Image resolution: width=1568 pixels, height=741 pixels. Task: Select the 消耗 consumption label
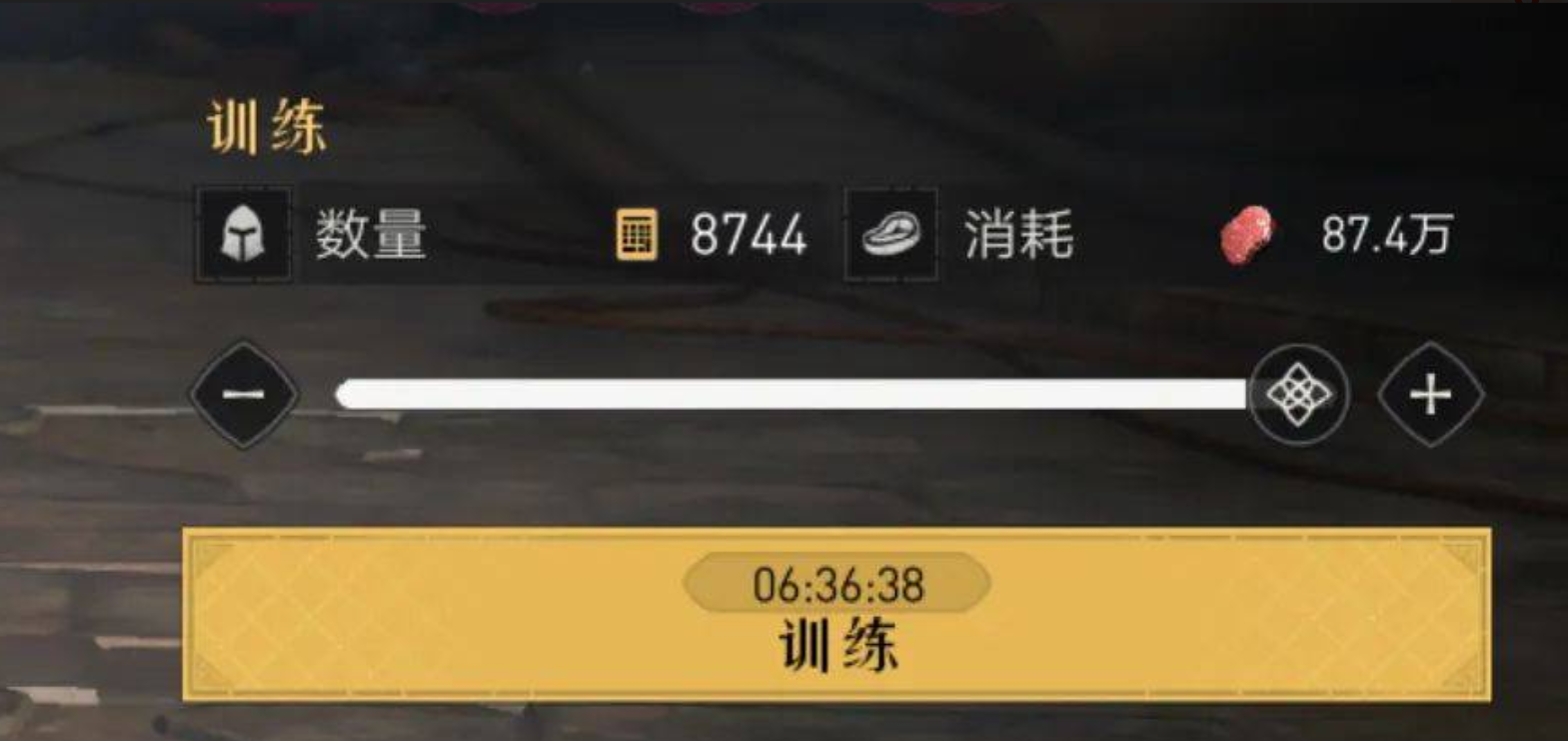pyautogui.click(x=1018, y=235)
